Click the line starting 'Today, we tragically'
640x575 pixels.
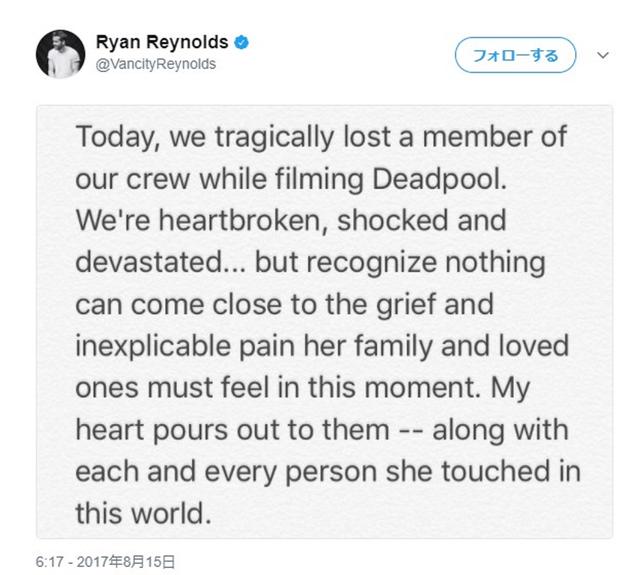click(x=321, y=137)
